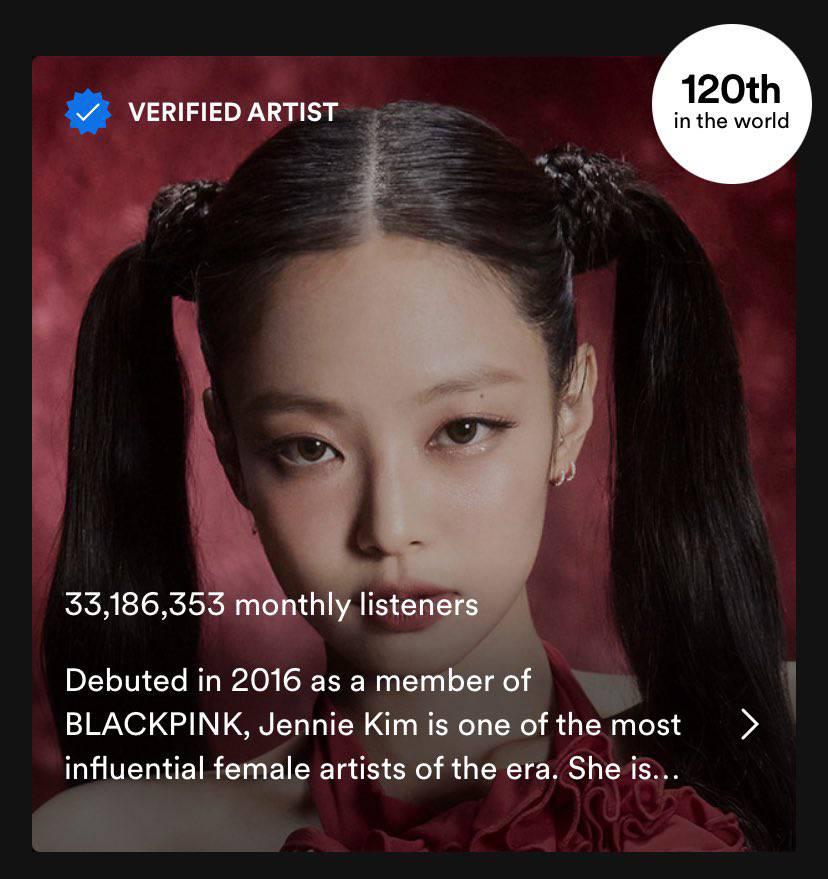Click the year 2016 in the bio
The image size is (828, 879).
pyautogui.click(x=266, y=681)
